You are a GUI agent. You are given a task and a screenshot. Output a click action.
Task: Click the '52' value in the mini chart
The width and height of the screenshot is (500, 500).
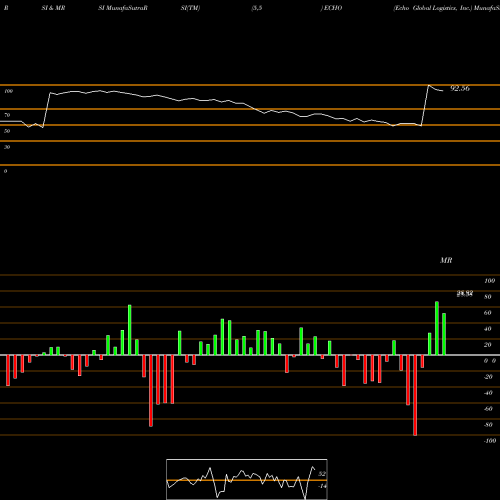(x=322, y=474)
